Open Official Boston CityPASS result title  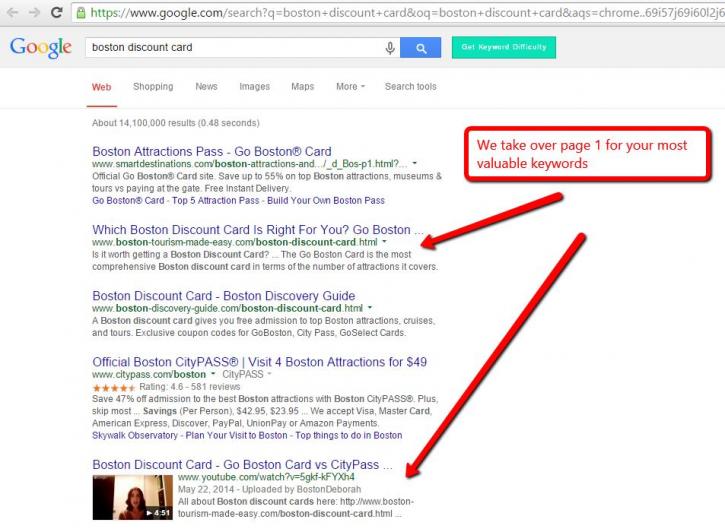259,362
